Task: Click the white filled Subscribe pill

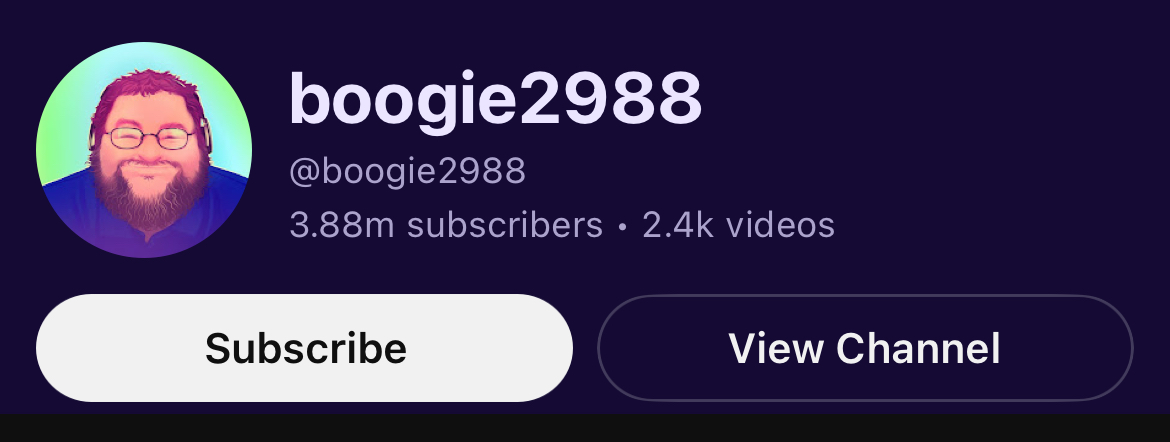Action: pos(304,348)
